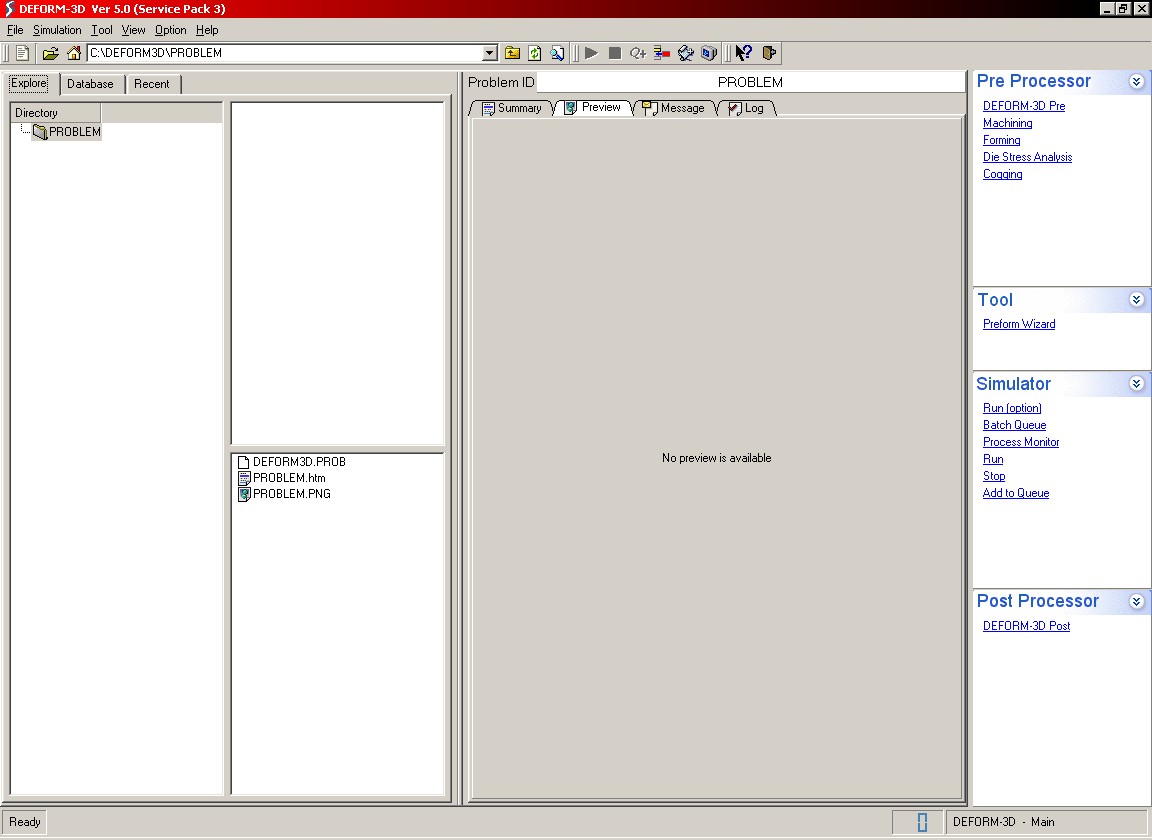Open the Tool menu

[101, 30]
